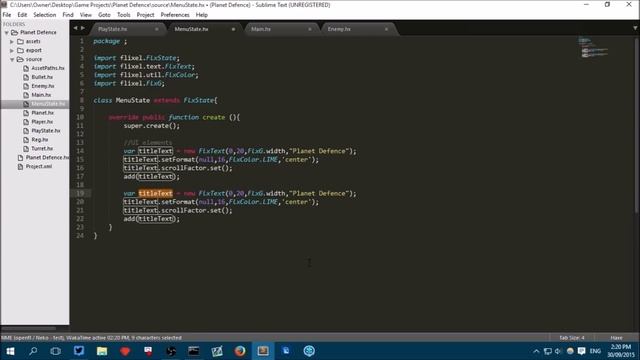
Task: Click line number 19 in the gutter
Action: (x=80, y=193)
